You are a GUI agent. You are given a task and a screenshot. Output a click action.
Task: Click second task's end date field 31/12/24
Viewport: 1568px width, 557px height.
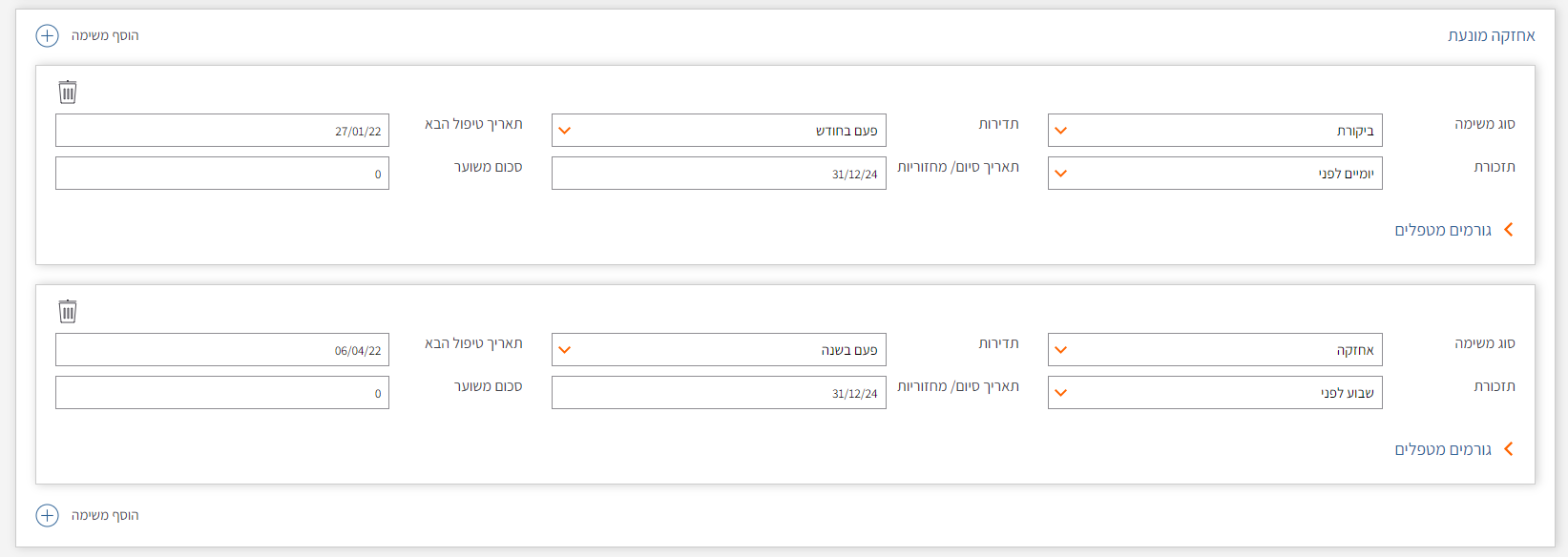(x=718, y=393)
